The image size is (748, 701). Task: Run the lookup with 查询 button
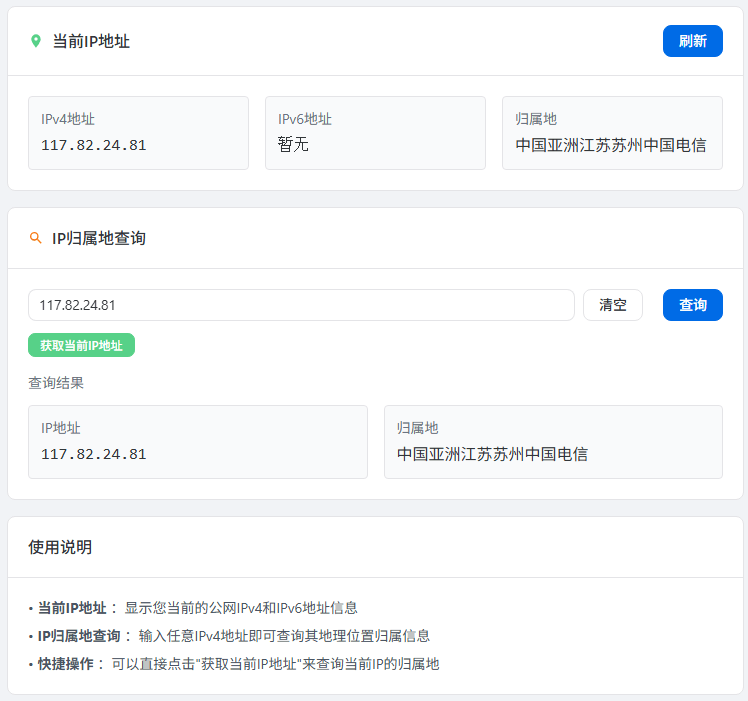[x=692, y=305]
